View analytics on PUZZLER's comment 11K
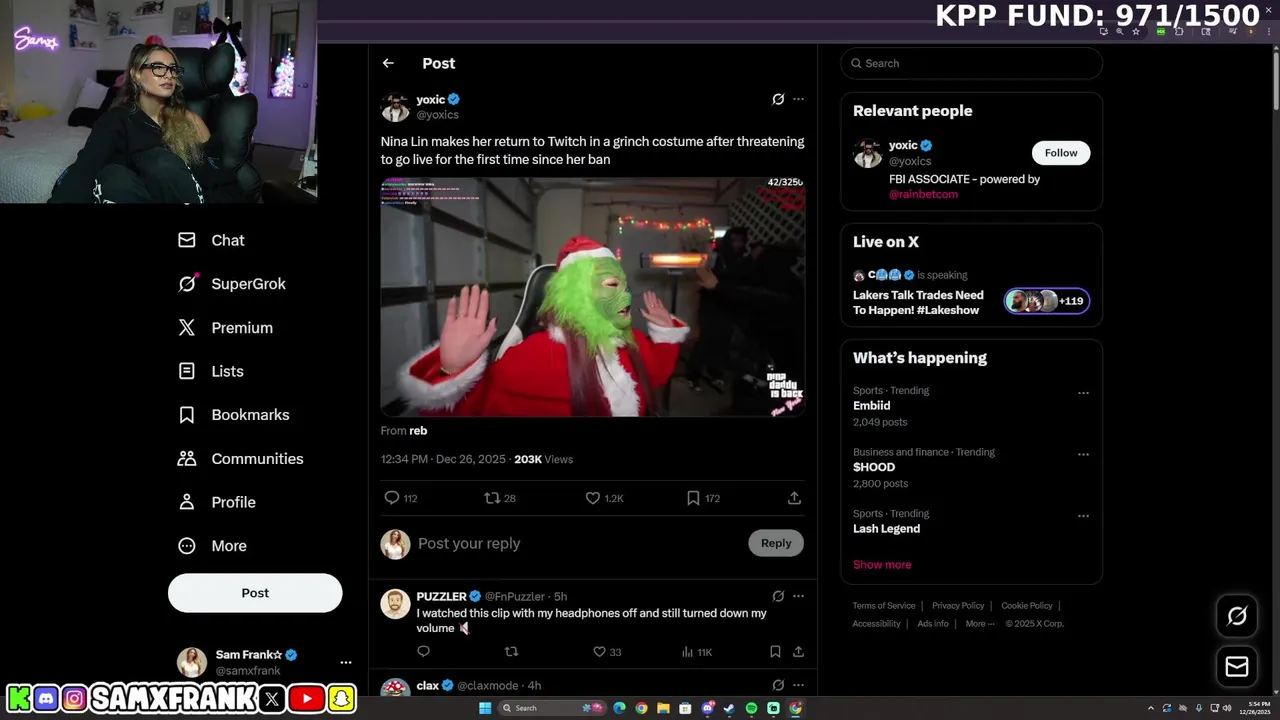The image size is (1280, 720). [696, 652]
